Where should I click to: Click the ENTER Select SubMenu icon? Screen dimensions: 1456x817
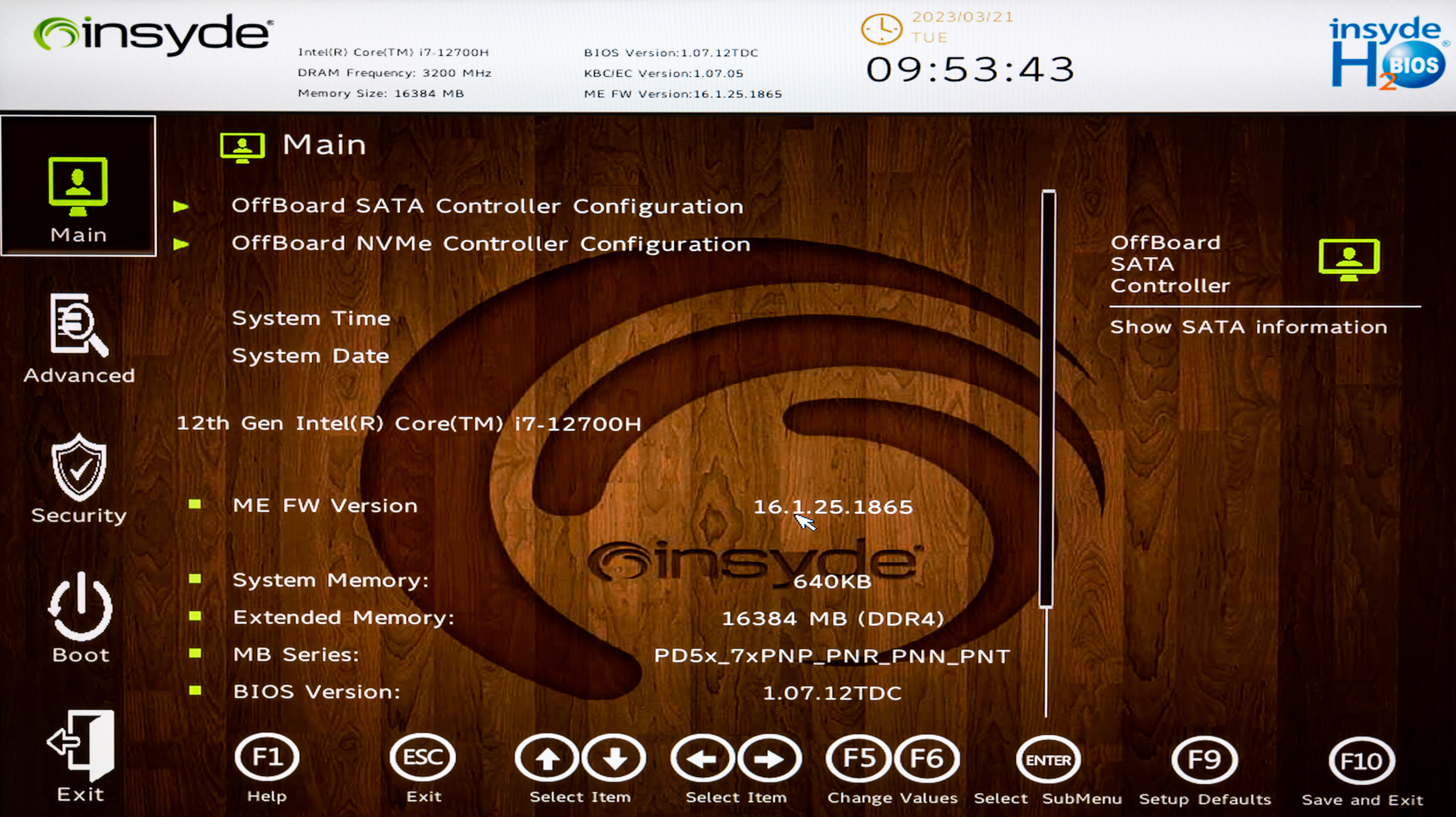(1048, 760)
